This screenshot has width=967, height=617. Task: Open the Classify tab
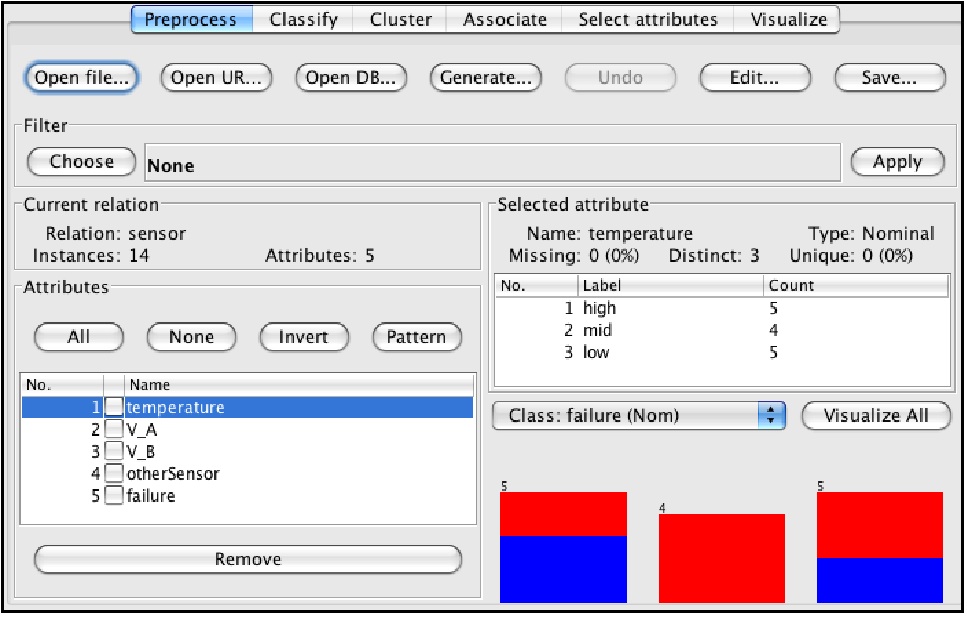click(x=303, y=20)
